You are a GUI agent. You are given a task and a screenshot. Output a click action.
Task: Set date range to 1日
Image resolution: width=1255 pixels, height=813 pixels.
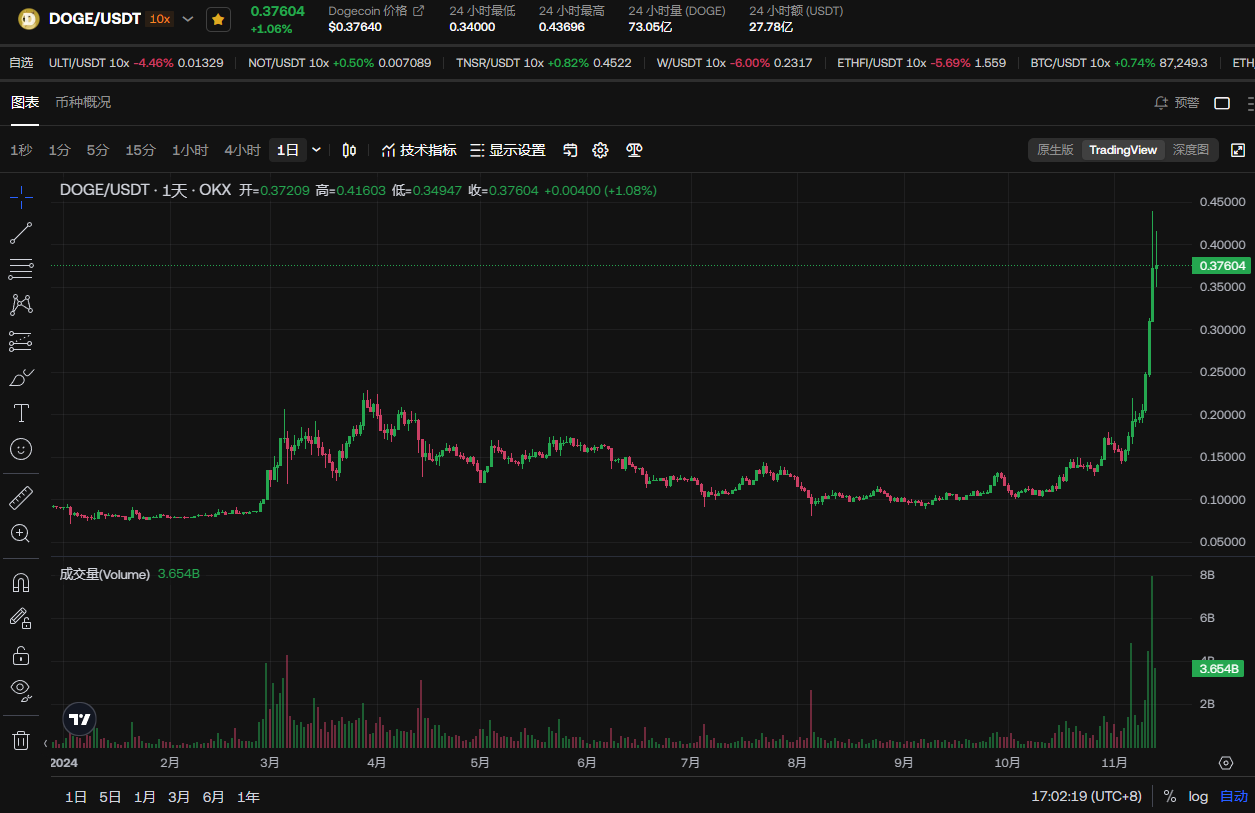point(76,797)
